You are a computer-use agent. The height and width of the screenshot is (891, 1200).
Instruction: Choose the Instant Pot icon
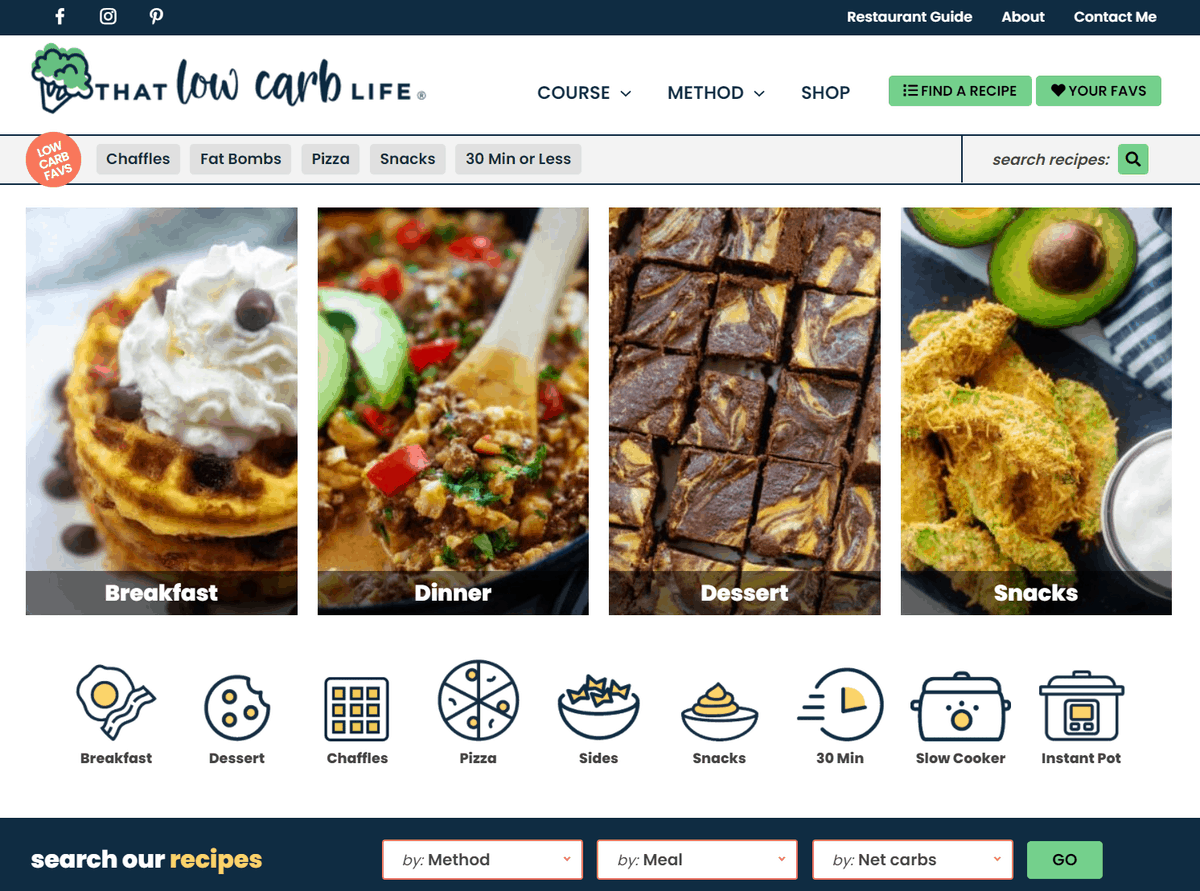click(x=1081, y=705)
